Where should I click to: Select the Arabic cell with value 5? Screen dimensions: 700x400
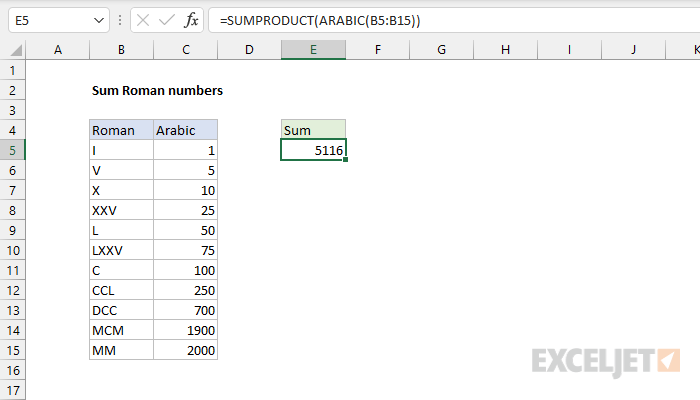coord(186,171)
